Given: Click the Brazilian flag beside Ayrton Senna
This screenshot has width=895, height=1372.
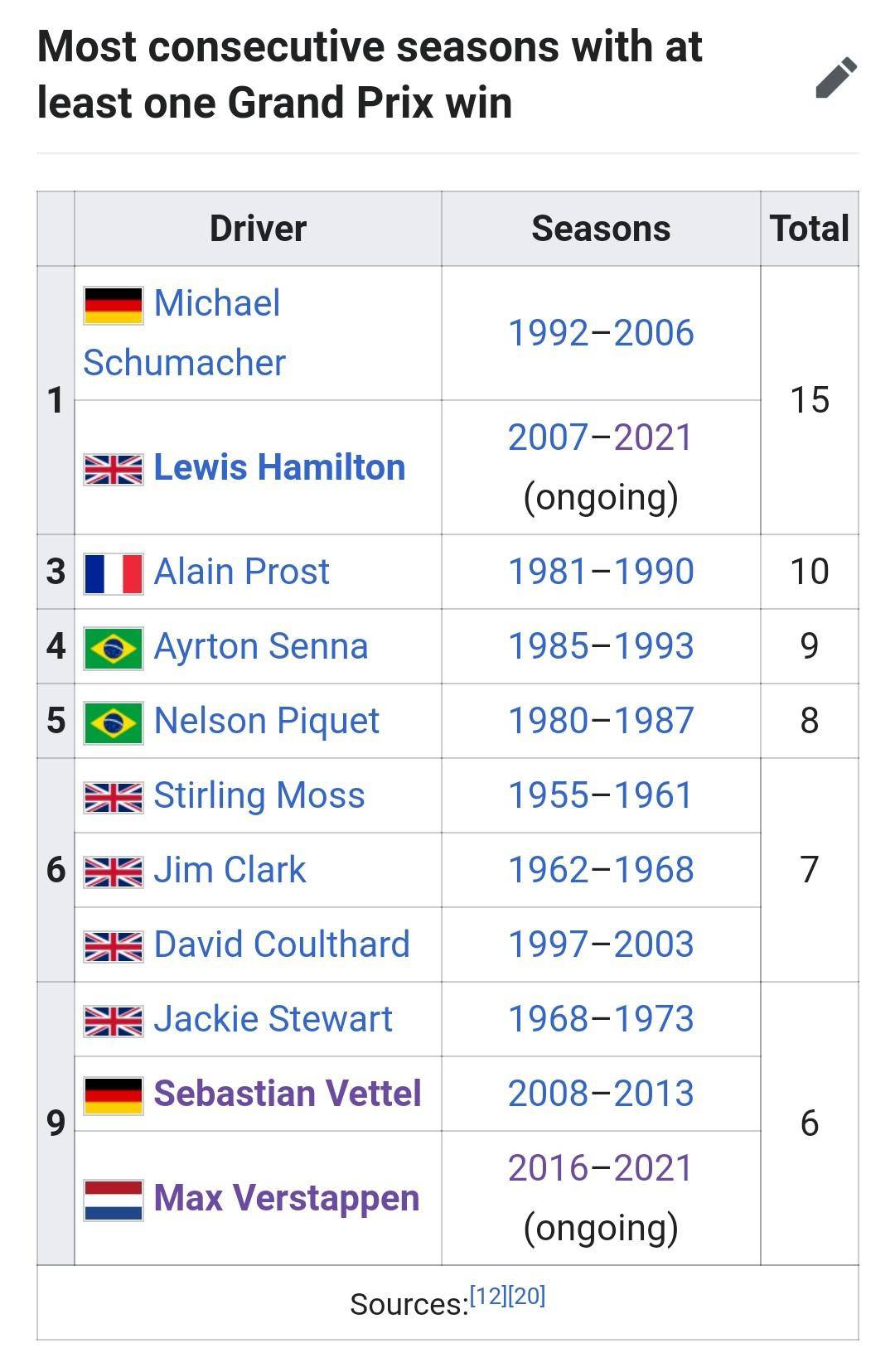Looking at the screenshot, I should click(x=113, y=646).
